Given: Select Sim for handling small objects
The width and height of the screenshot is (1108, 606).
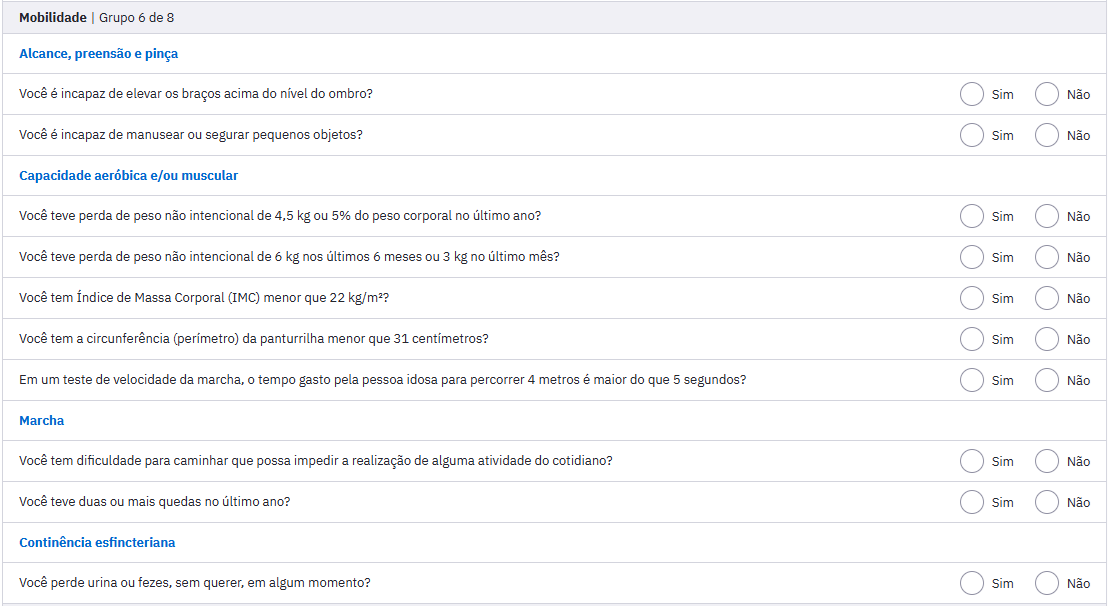Looking at the screenshot, I should 972,135.
